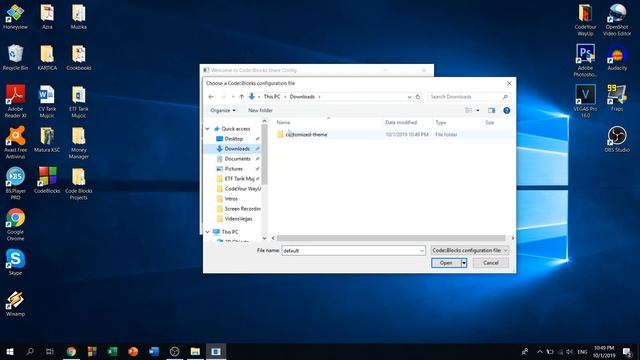
Task: Open the Honeyview desktop shortcut
Action: (15, 16)
